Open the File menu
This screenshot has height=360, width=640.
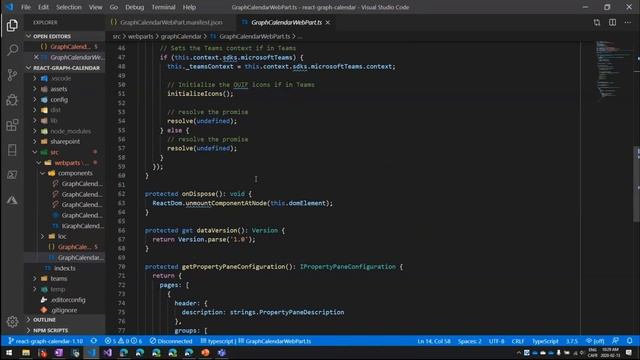tap(26, 7)
